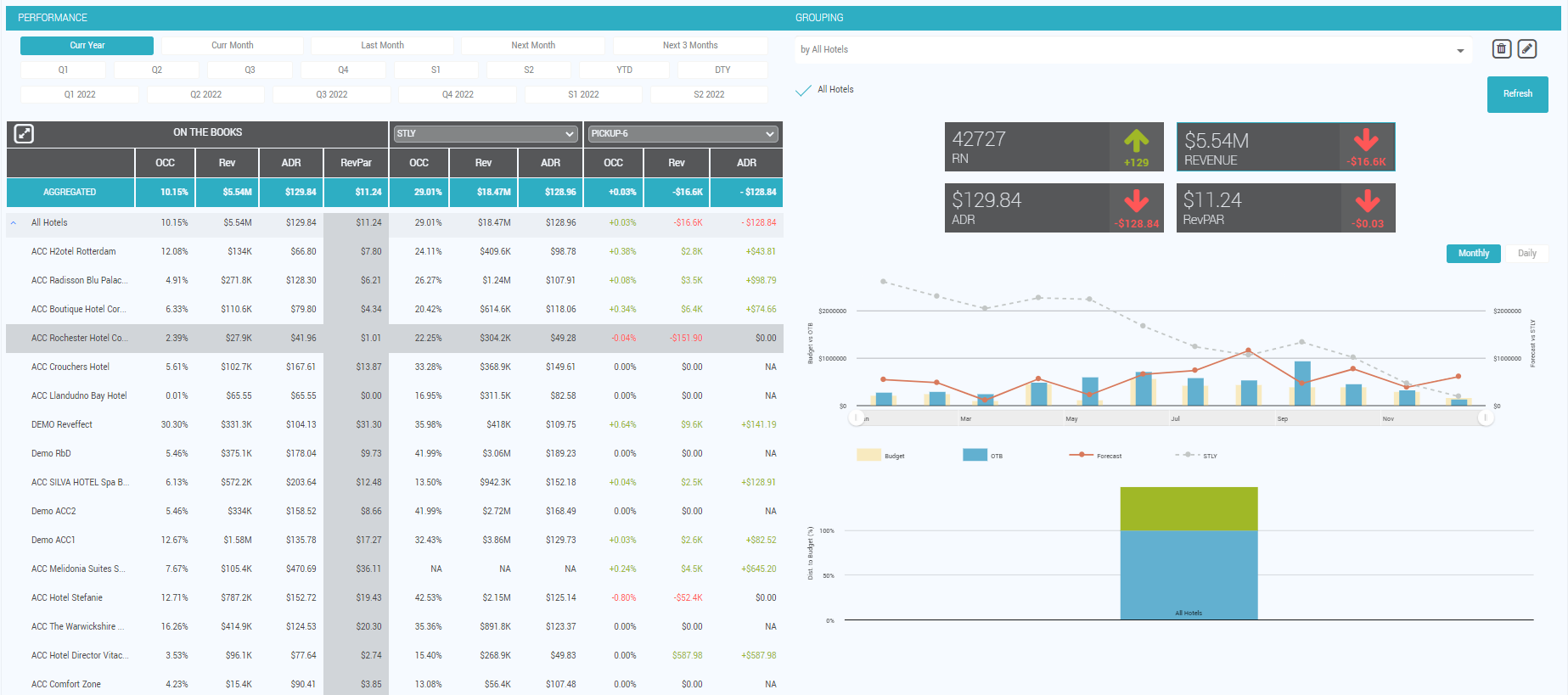Image resolution: width=1568 pixels, height=695 pixels.
Task: Click the trash delete grouping icon
Action: 1501,49
